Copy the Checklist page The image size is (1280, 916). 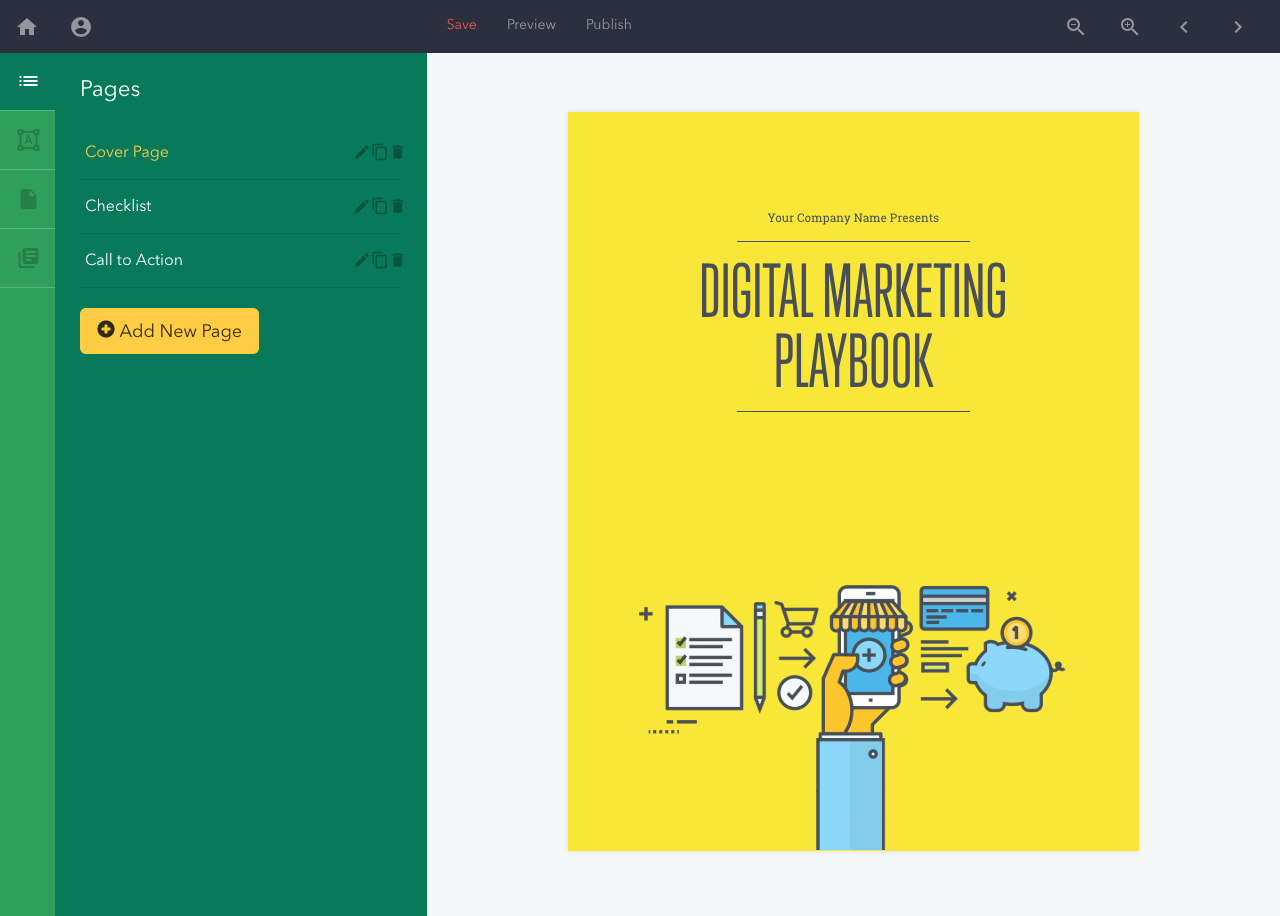(380, 206)
